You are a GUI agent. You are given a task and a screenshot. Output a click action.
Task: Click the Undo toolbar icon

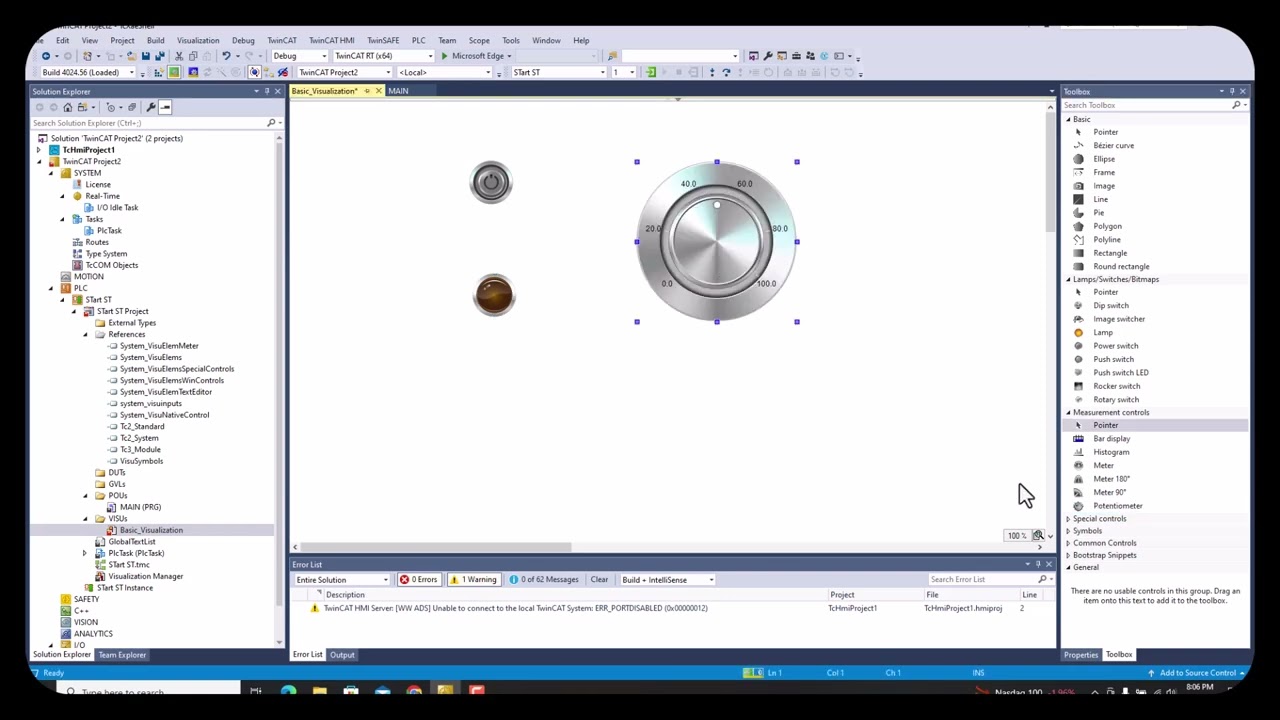pos(226,56)
